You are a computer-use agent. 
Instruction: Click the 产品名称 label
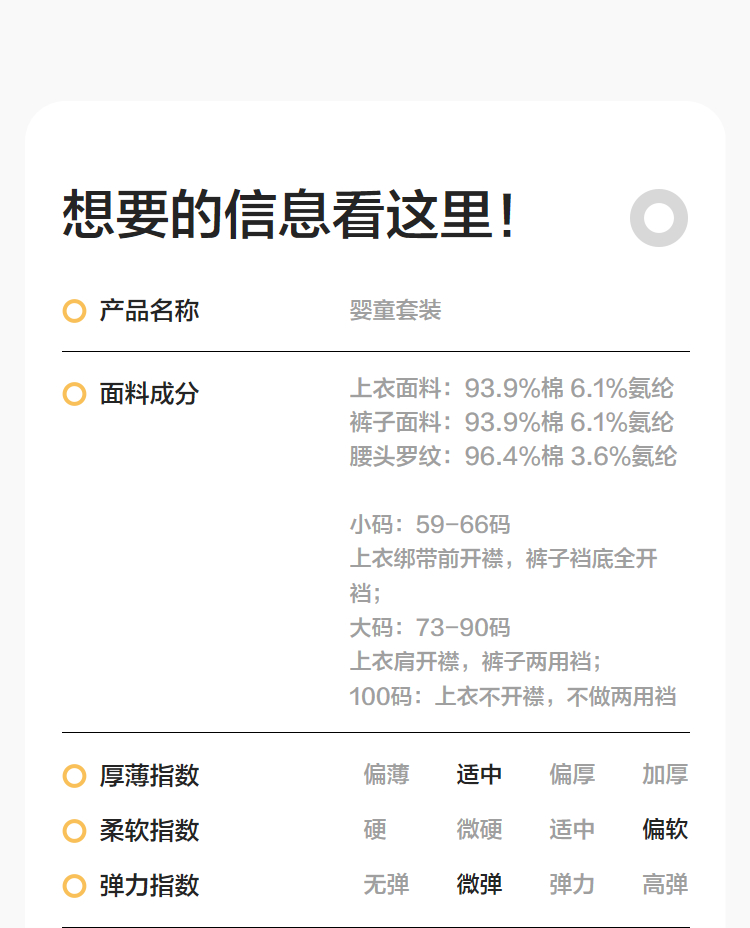tap(149, 311)
